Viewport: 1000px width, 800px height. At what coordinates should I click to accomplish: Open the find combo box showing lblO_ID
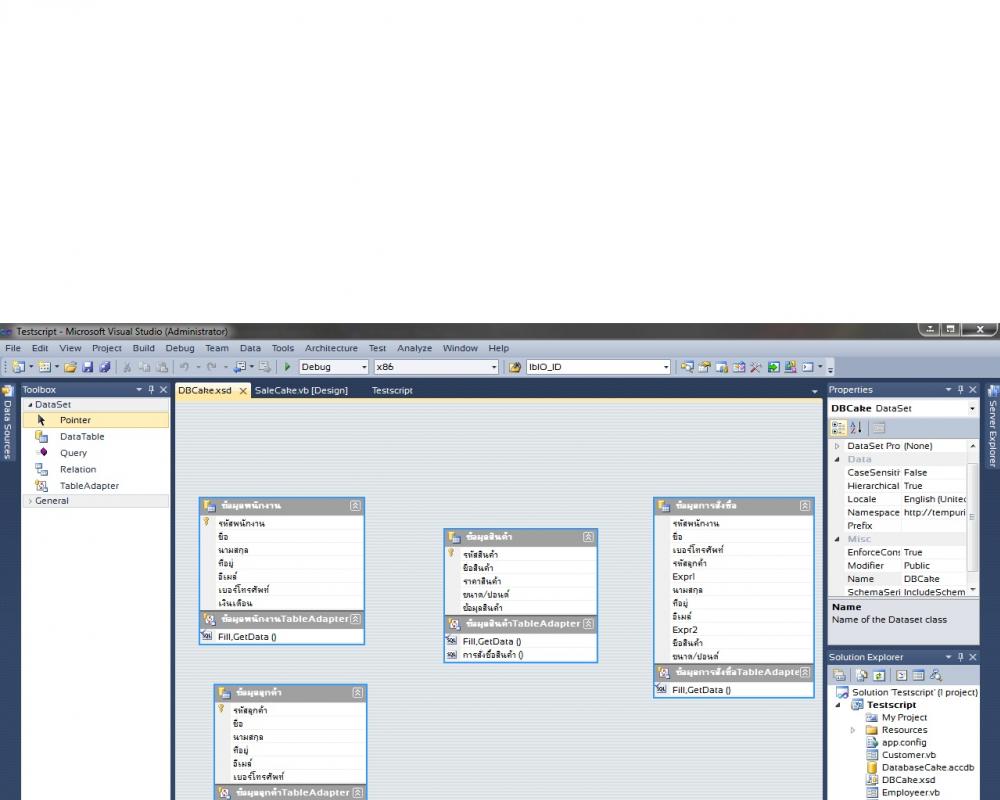click(x=666, y=367)
